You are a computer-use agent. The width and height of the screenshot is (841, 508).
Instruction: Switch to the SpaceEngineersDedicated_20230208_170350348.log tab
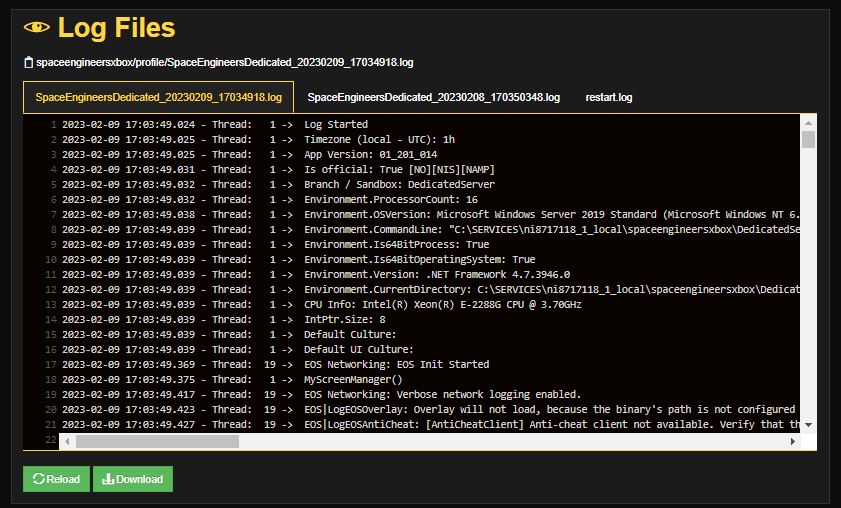click(x=433, y=98)
